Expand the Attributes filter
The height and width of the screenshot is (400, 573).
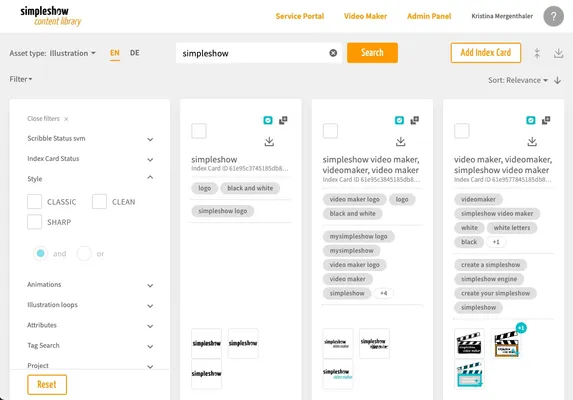pos(90,325)
